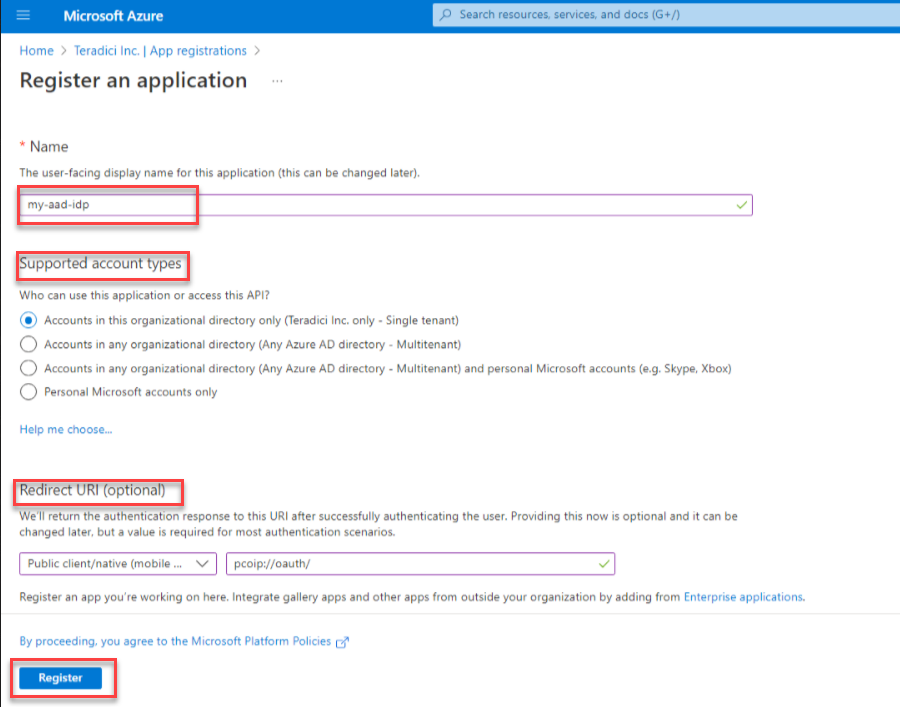Open the ellipsis more options menu

click(277, 81)
